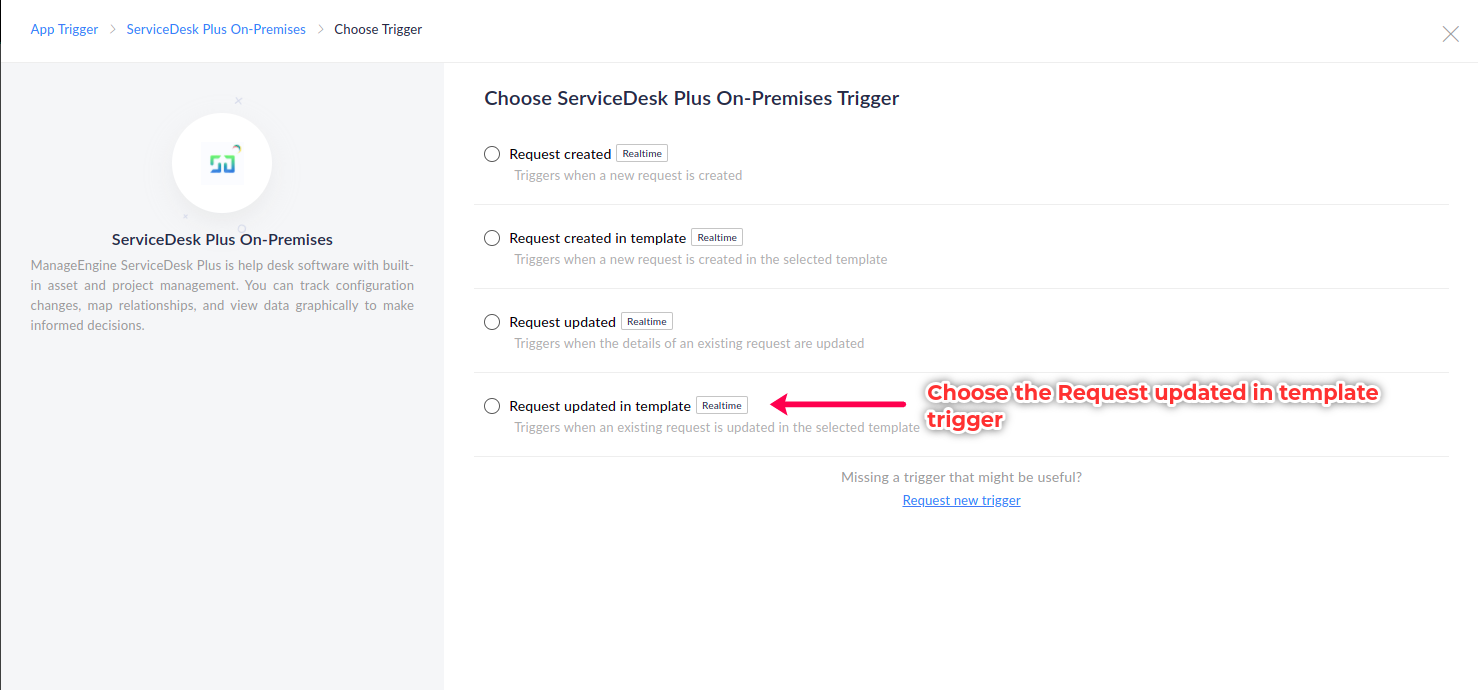
Task: Click the chevron before Choose Trigger breadcrumb
Action: coord(321,30)
